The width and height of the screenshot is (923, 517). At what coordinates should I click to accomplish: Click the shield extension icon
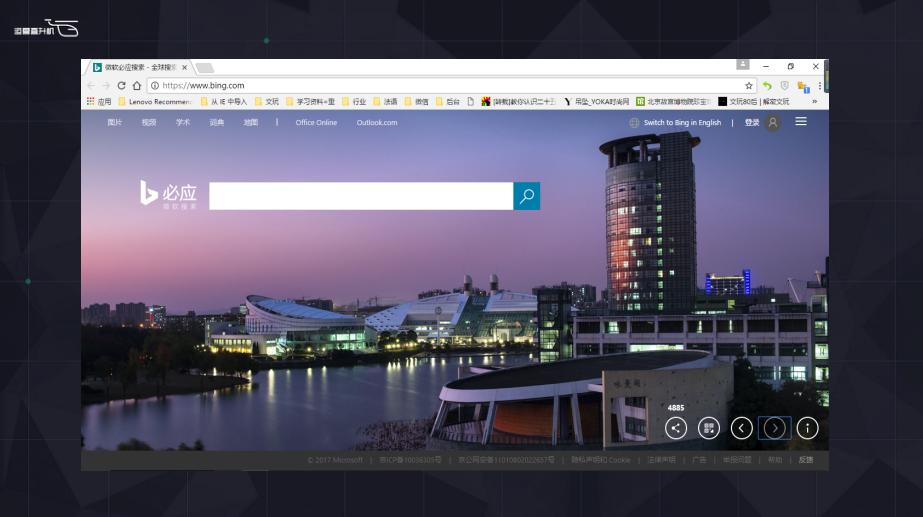[784, 85]
